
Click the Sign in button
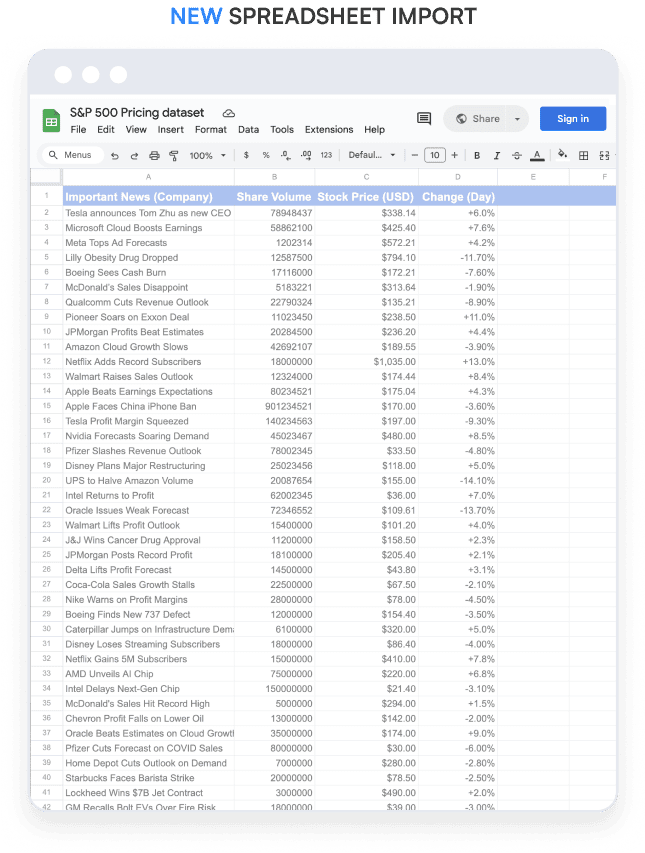[573, 119]
